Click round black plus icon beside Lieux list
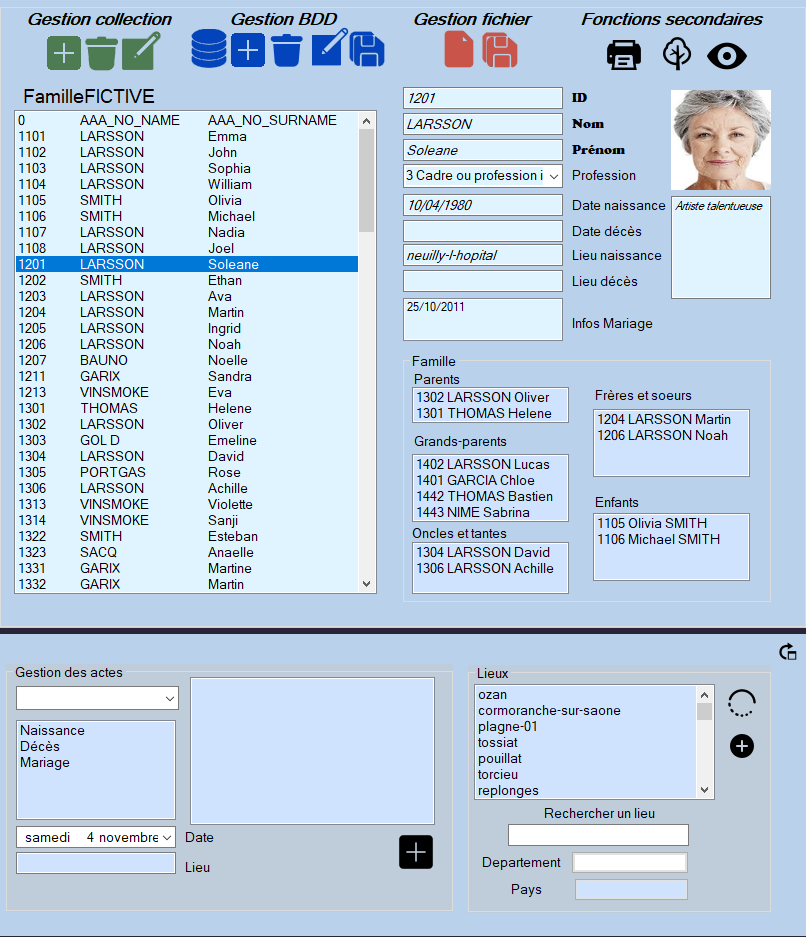 742,746
